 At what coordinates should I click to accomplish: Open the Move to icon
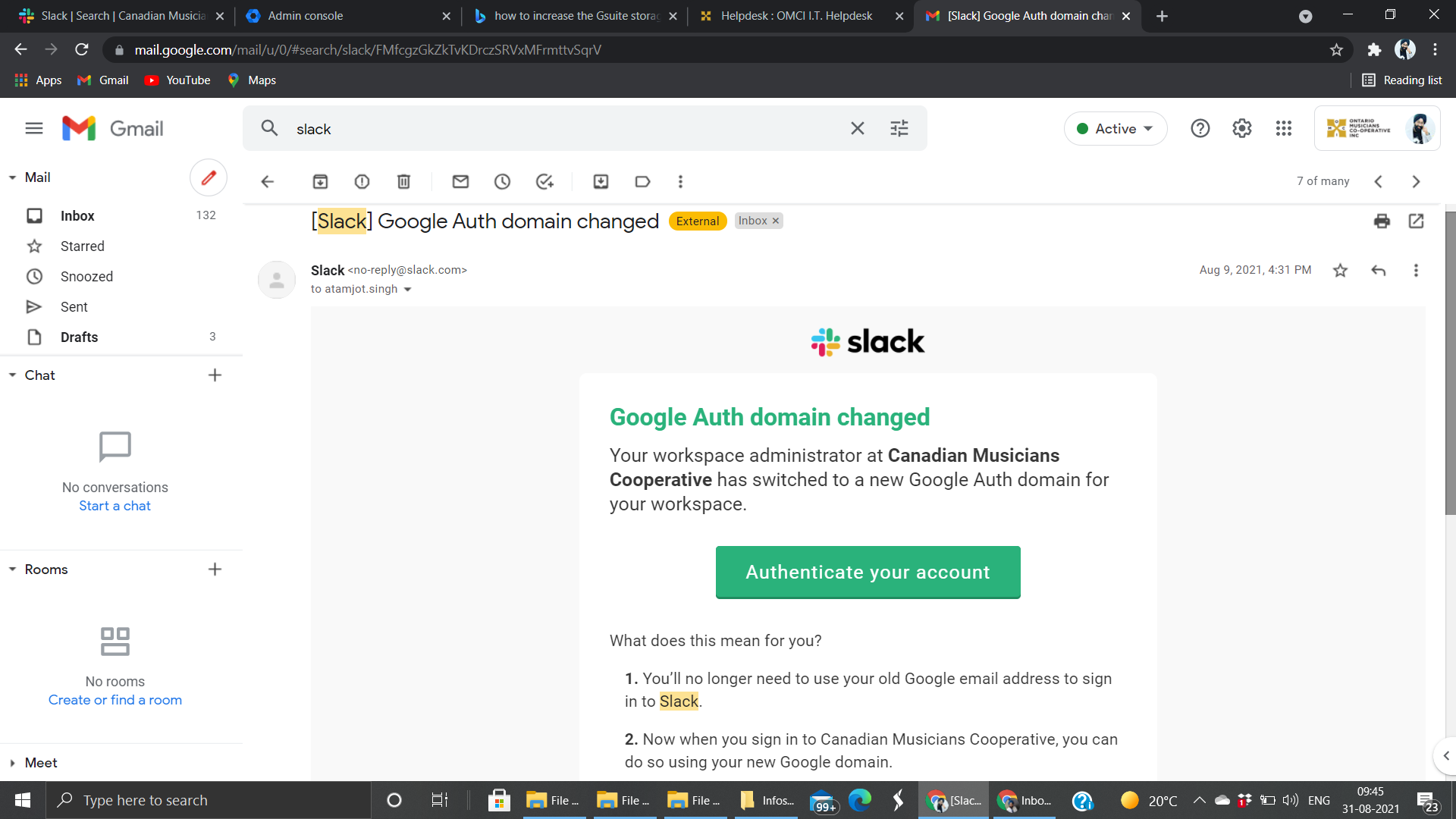click(x=601, y=181)
